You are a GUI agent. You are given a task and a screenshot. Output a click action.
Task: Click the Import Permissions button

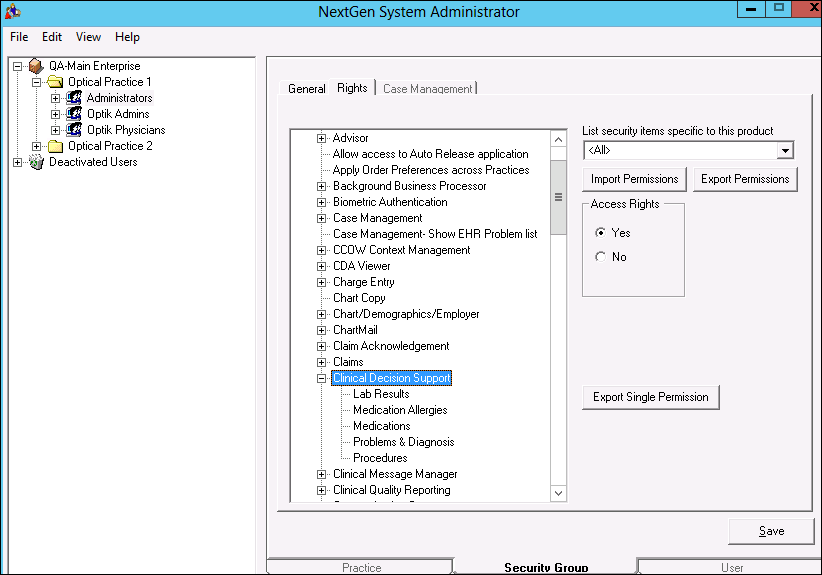634,179
